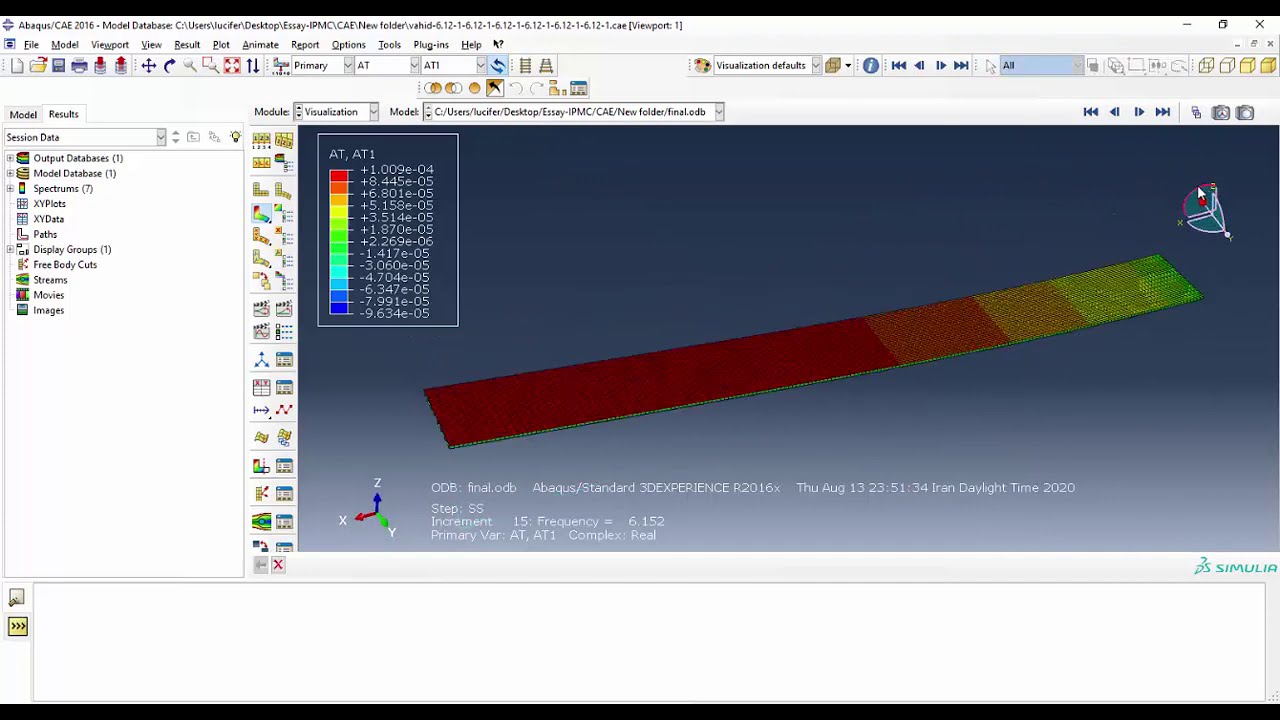Image resolution: width=1280 pixels, height=720 pixels.
Task: Open Display Group Manager icon
Action: coord(579,89)
